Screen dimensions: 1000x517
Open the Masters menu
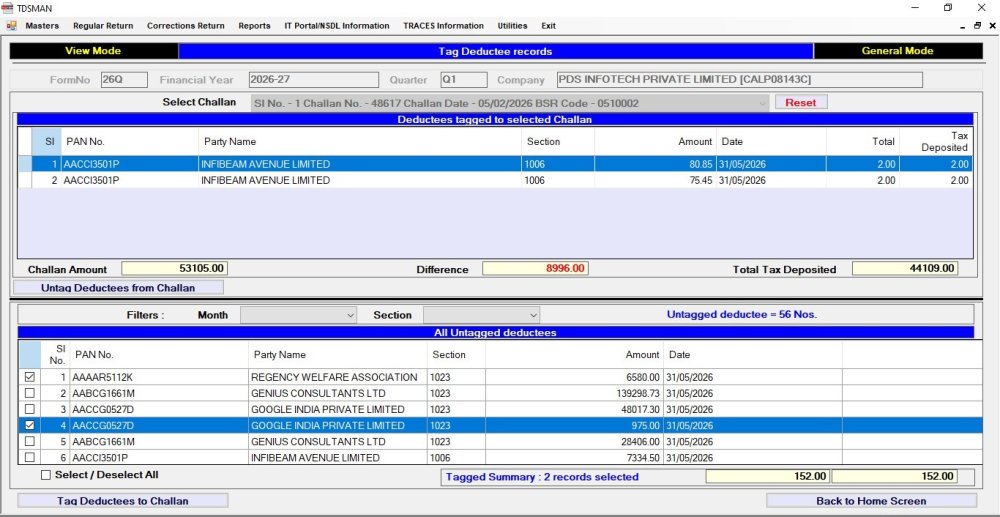(x=42, y=26)
